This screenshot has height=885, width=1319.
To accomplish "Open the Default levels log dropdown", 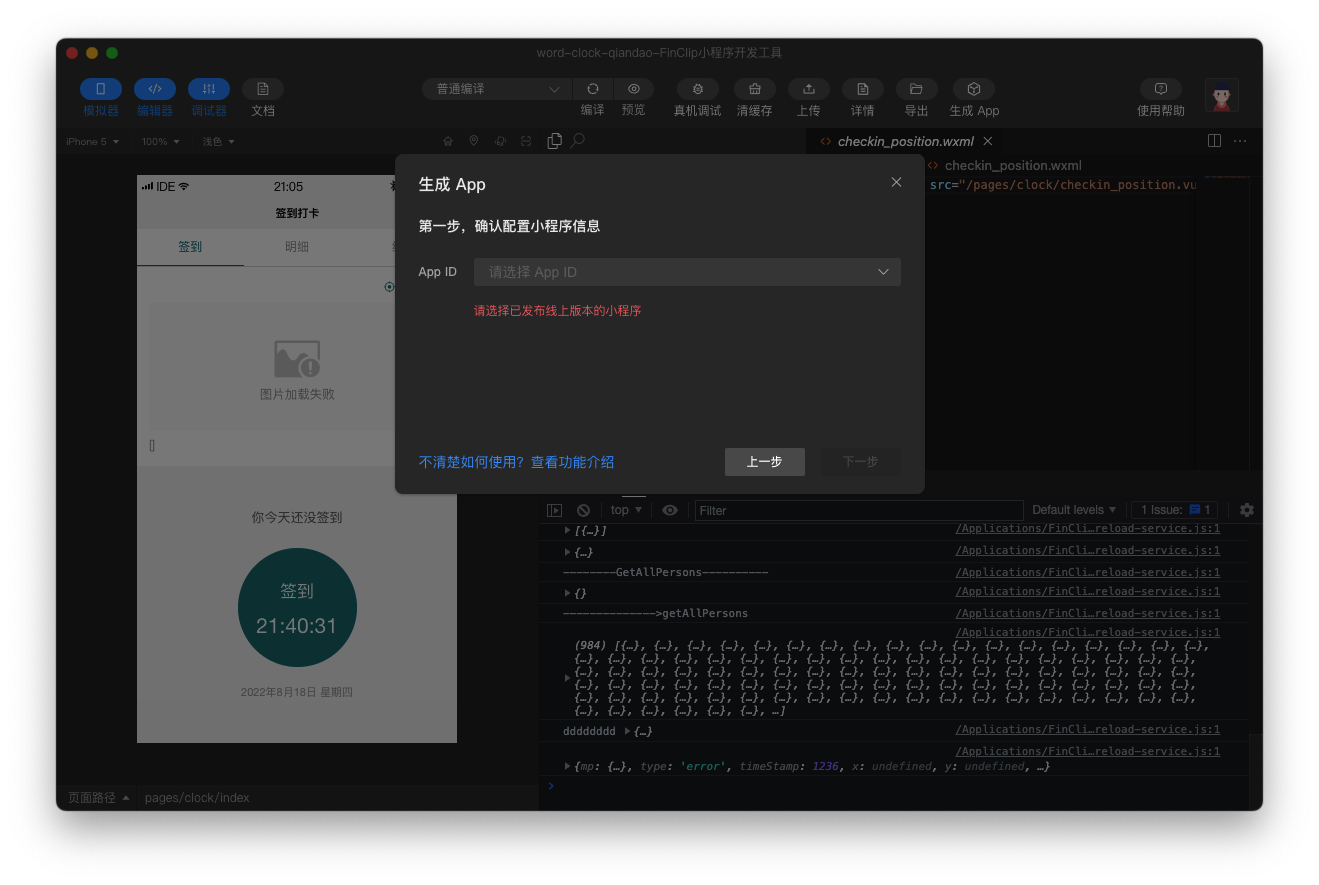I will (1074, 510).
